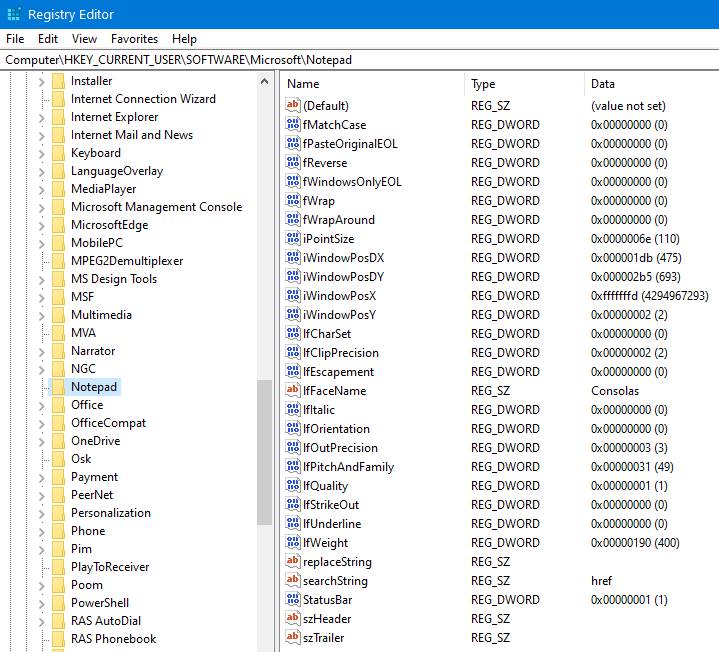The width and height of the screenshot is (719, 652).
Task: Click the DWORD icon beside fWrap
Action: pos(293,200)
